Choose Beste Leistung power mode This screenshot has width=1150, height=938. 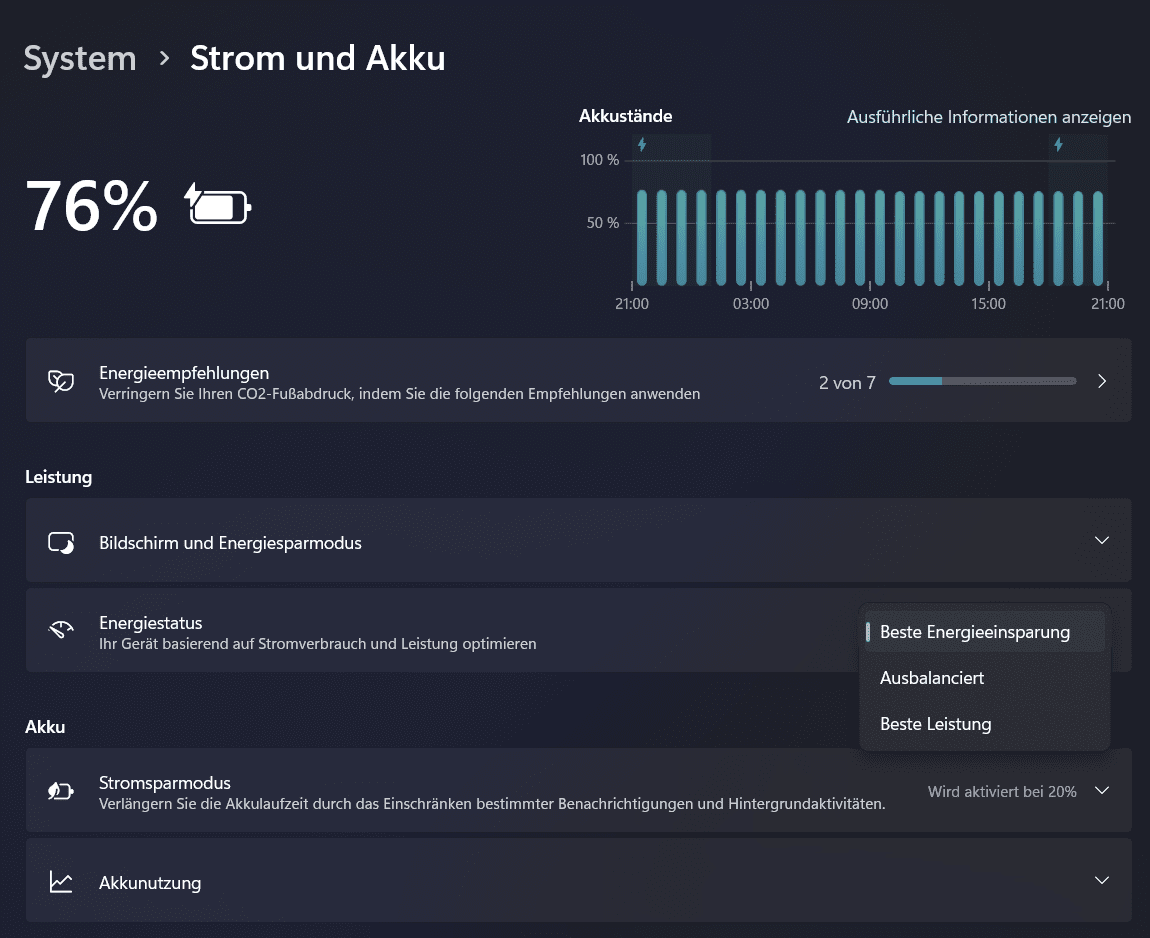click(984, 724)
